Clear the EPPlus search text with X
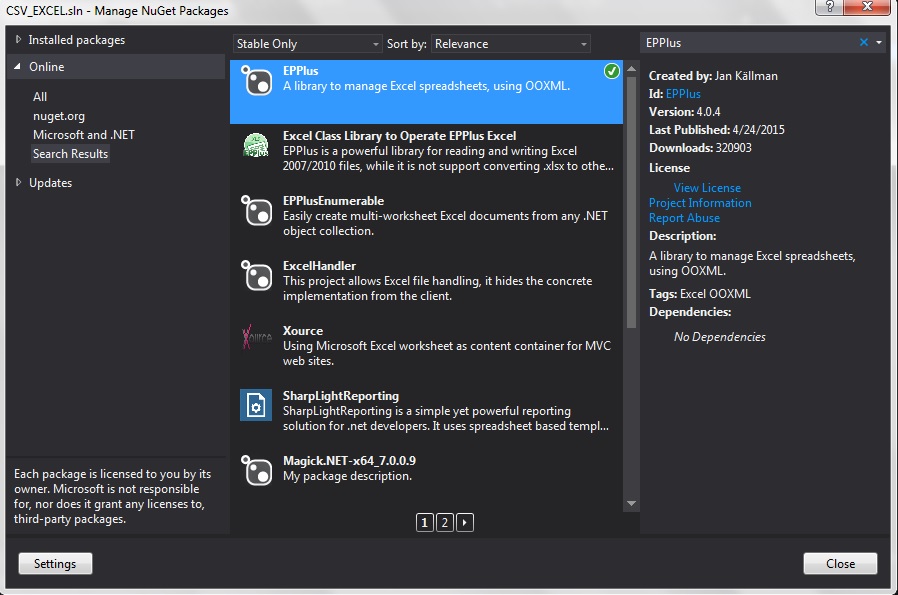Screen dimensions: 898x595 point(864,42)
